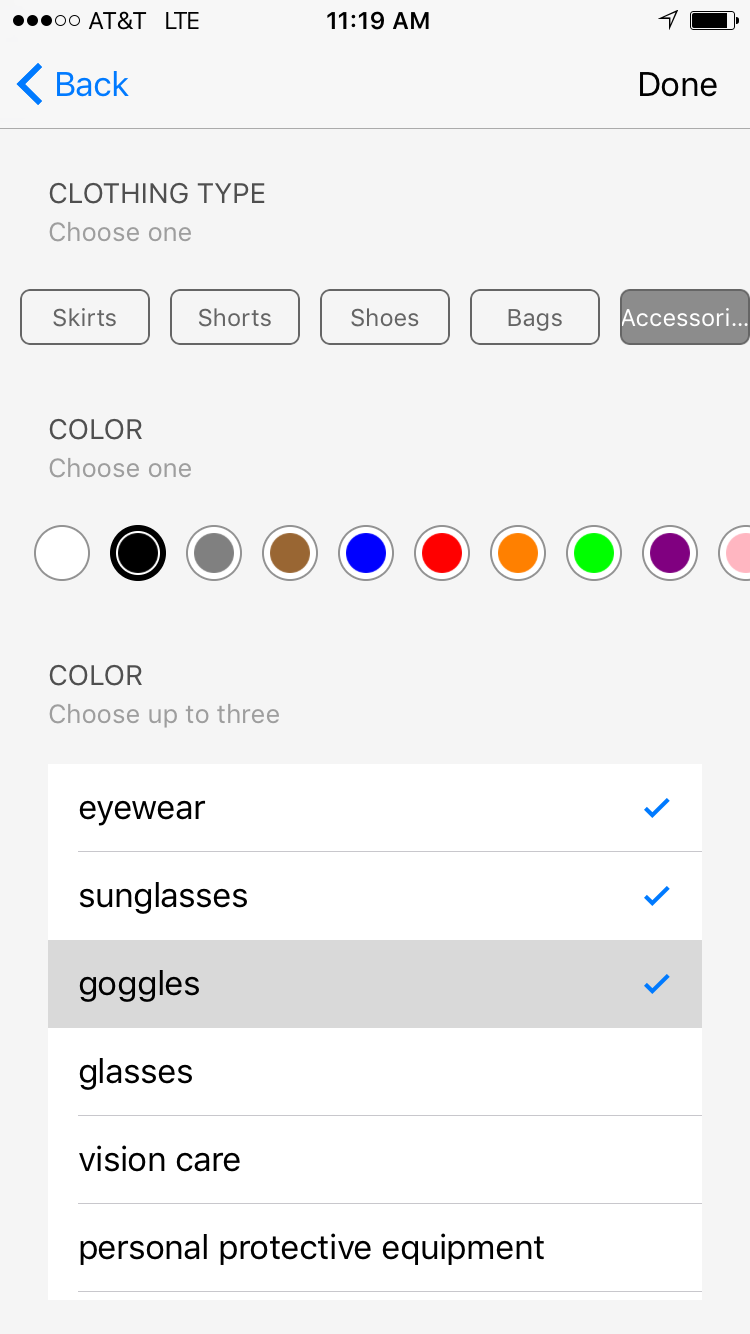This screenshot has width=750, height=1334.
Task: Pick the gray color swatch
Action: [x=214, y=553]
